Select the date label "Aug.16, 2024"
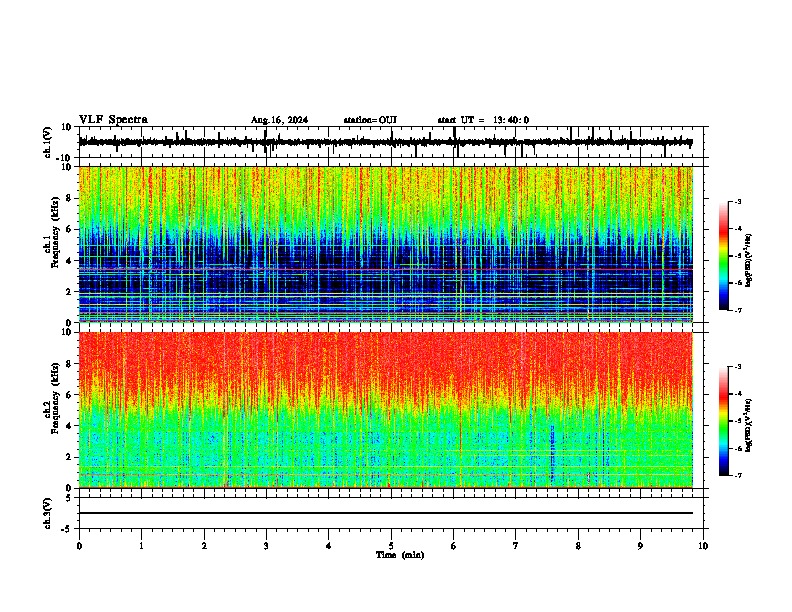 279,120
